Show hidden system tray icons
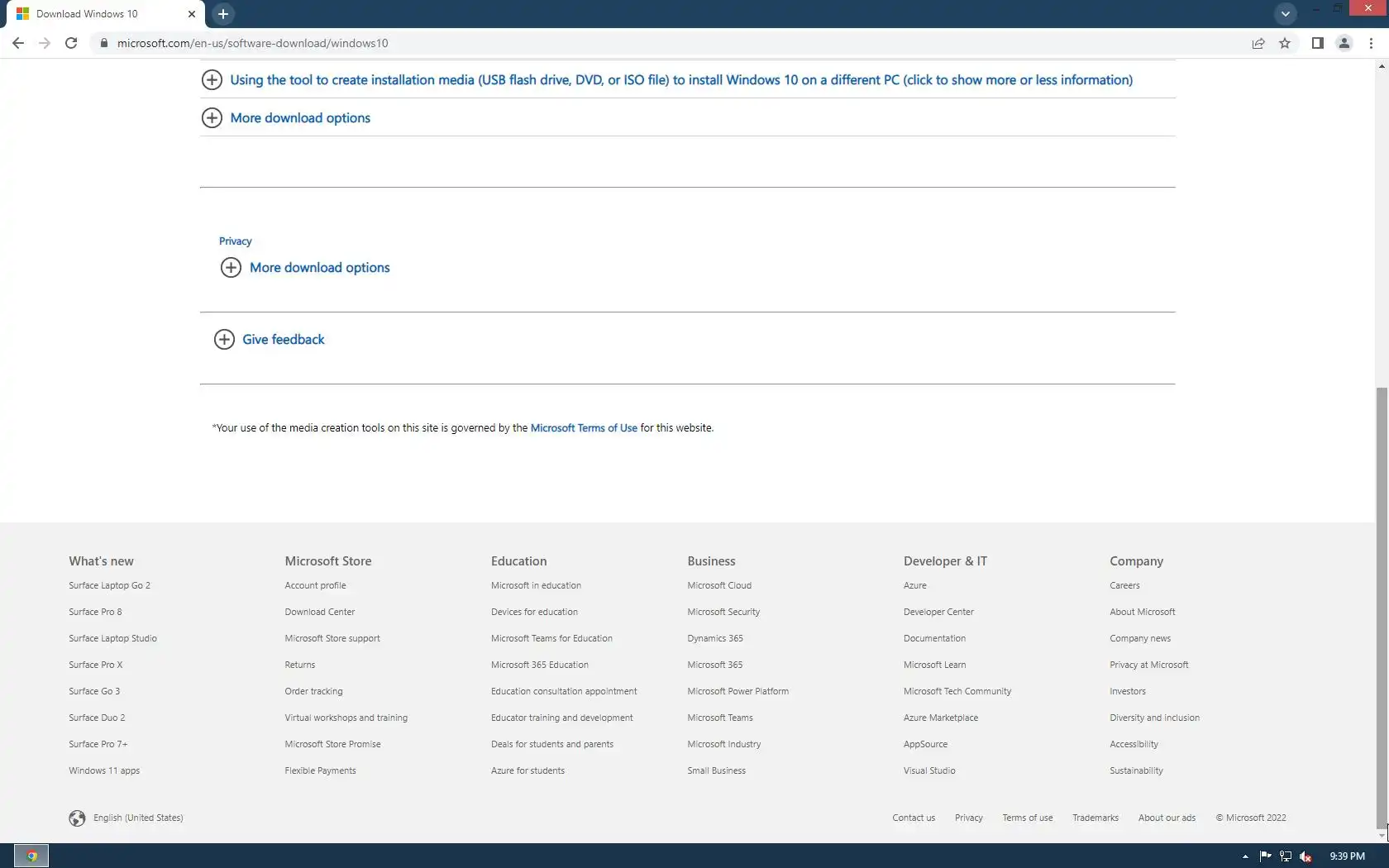This screenshot has height=868, width=1389. point(1245,856)
